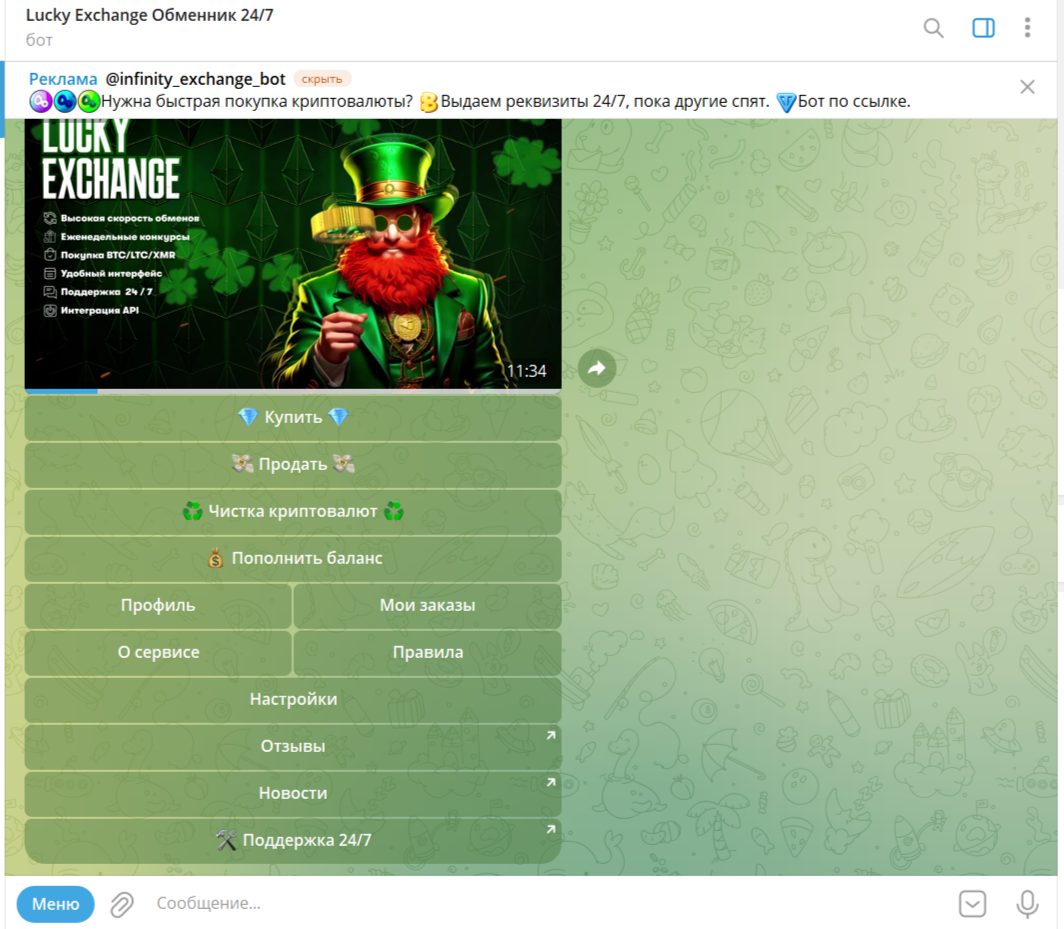
Task: Contact 'Поддержка 24/7' button
Action: (293, 840)
